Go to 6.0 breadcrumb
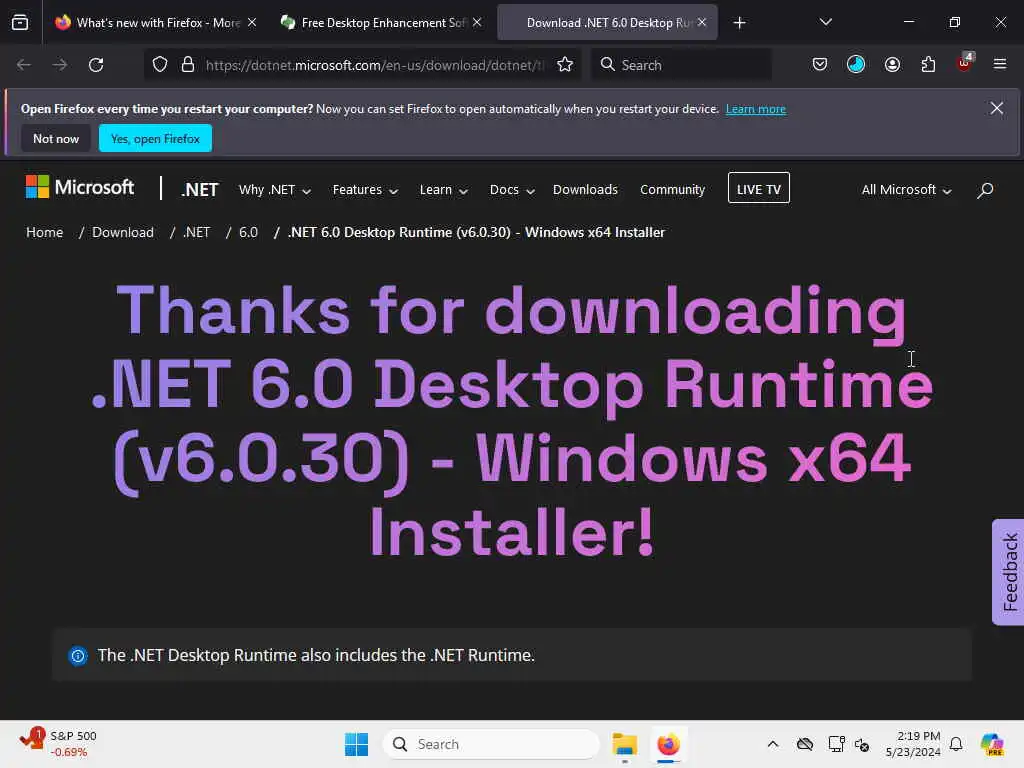Screen dimensions: 1024x768 pyautogui.click(x=248, y=232)
